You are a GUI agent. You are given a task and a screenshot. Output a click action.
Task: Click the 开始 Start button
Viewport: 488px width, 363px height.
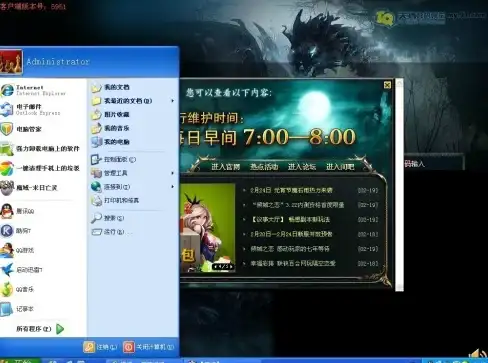20,361
